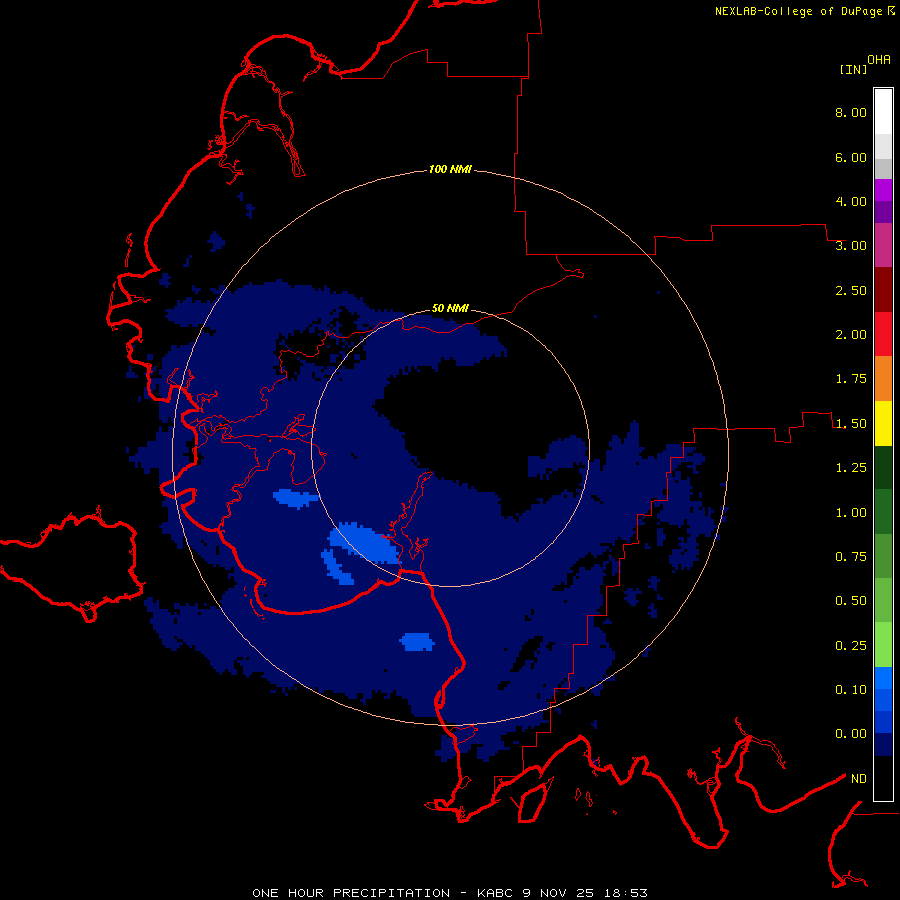
Task: Click the 100 NMI range ring label
Action: 450,169
